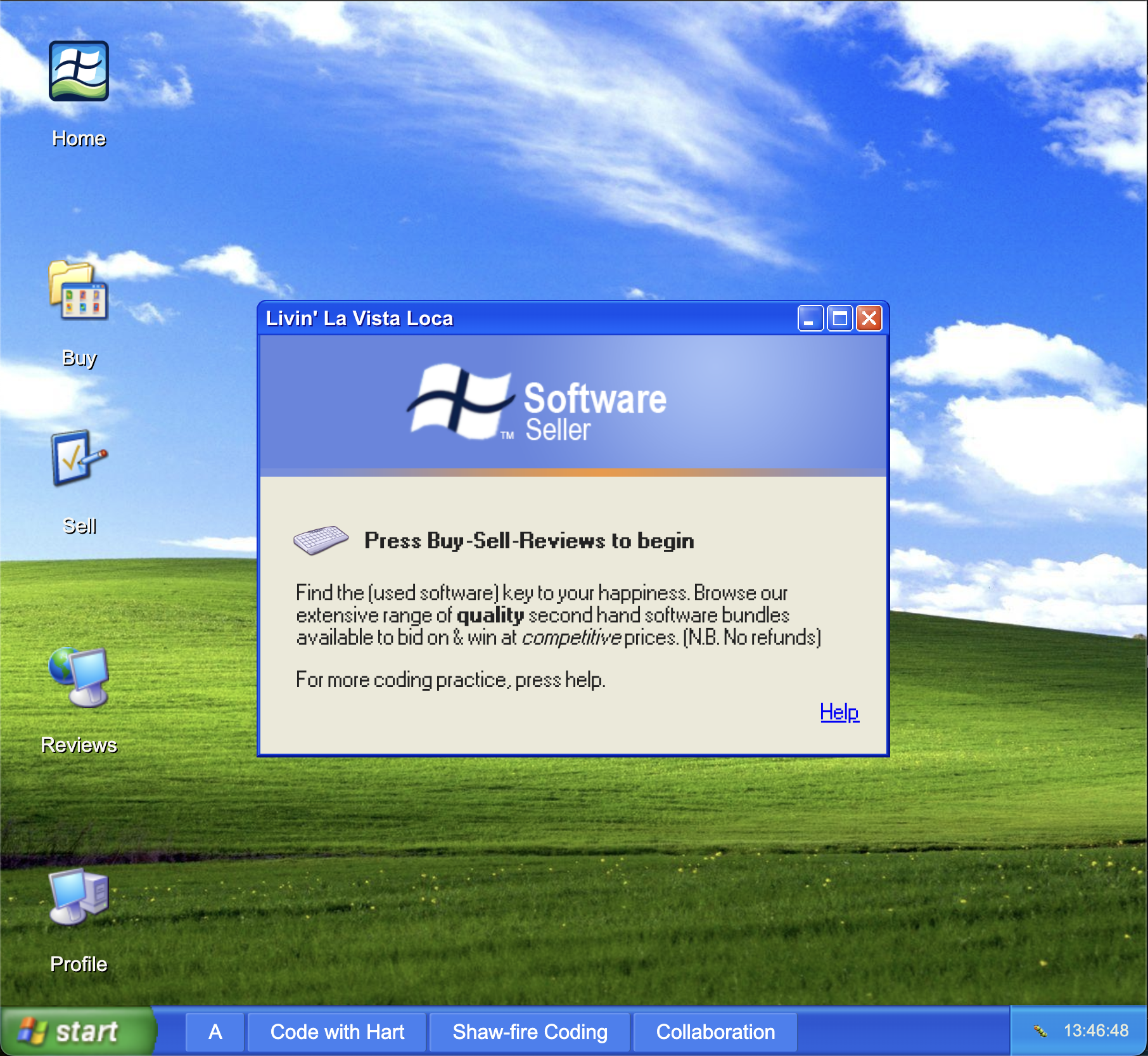Launch the Sell checklist icon
The width and height of the screenshot is (1148, 1056).
coord(79,458)
